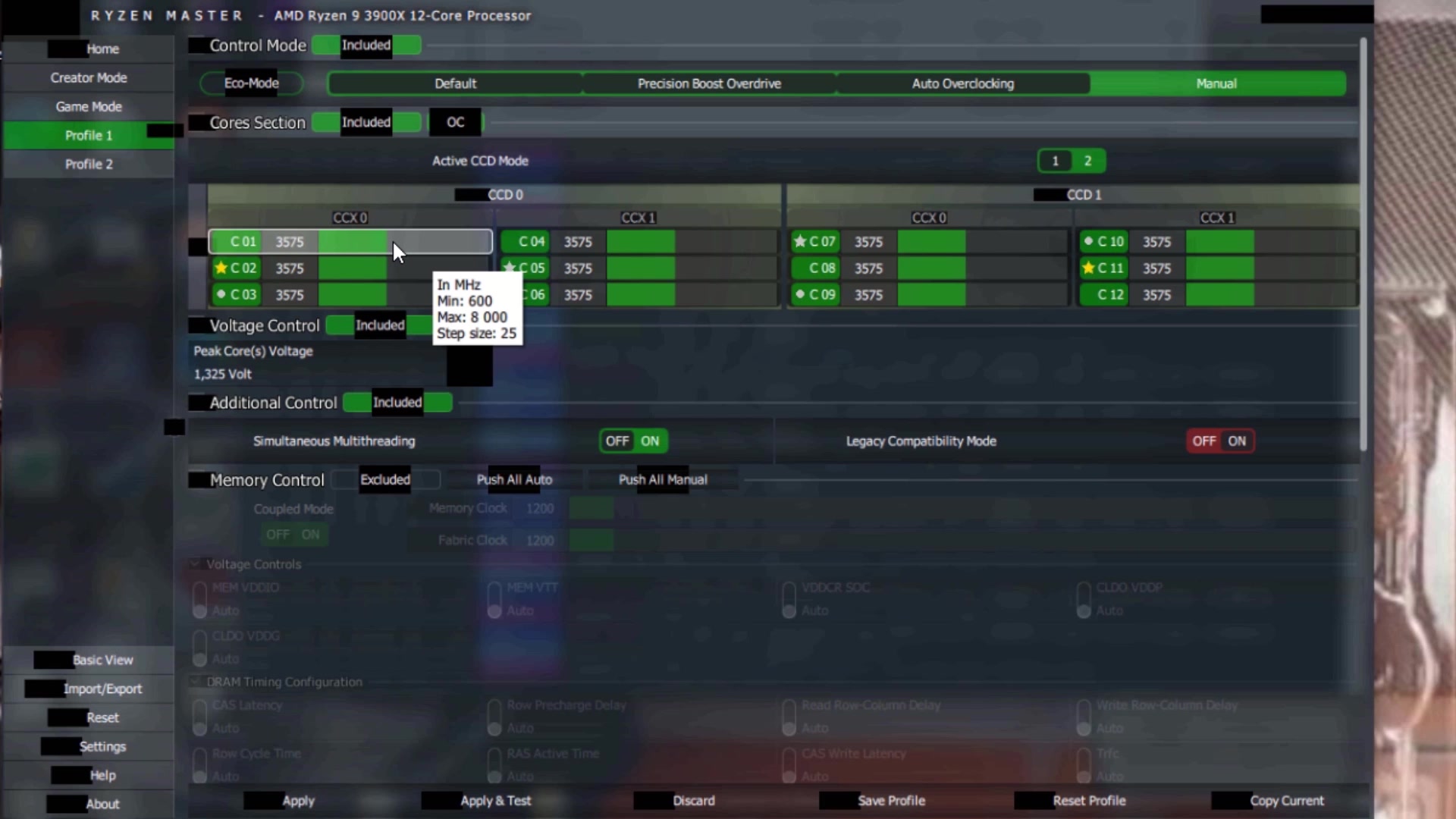Screen dimensions: 1456x819
Task: Click the C 06 frequency value 3575
Action: click(x=578, y=295)
